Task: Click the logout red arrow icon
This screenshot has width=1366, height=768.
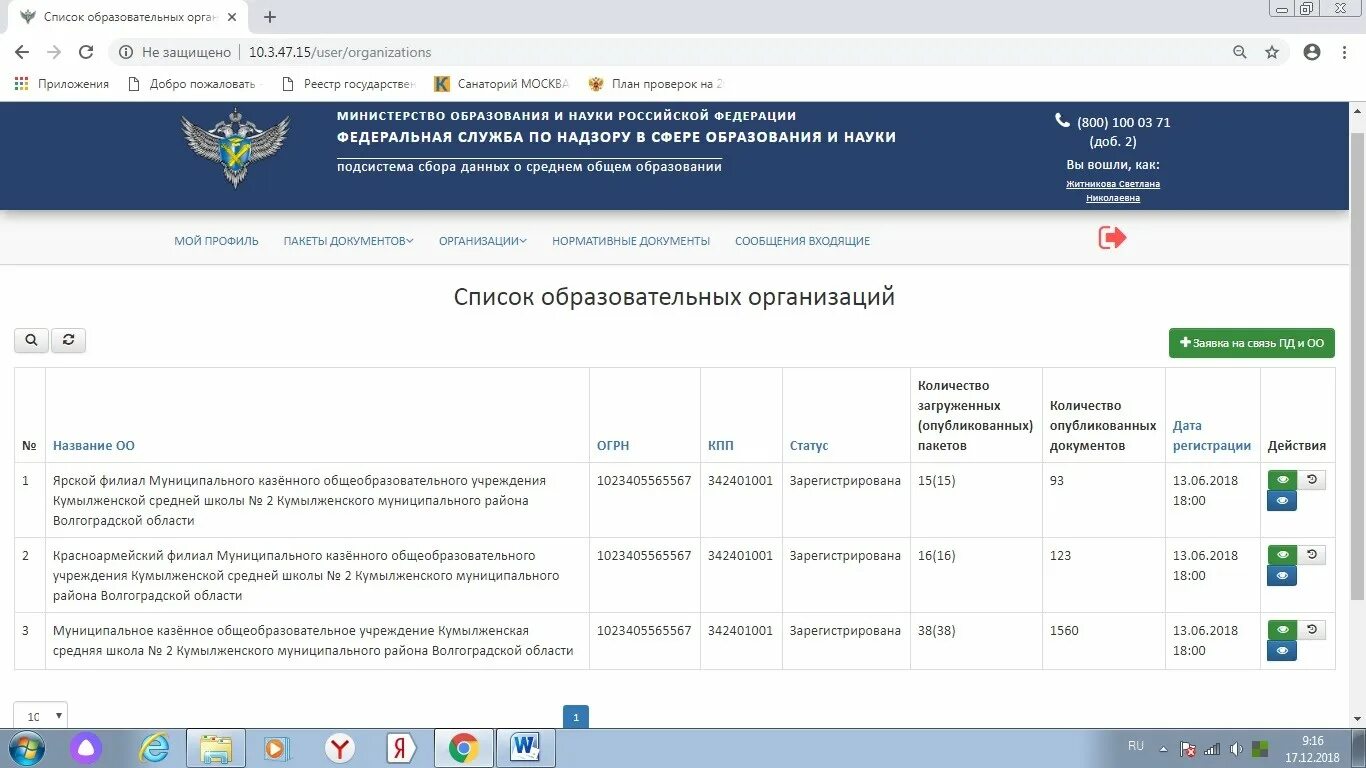Action: coord(1112,238)
